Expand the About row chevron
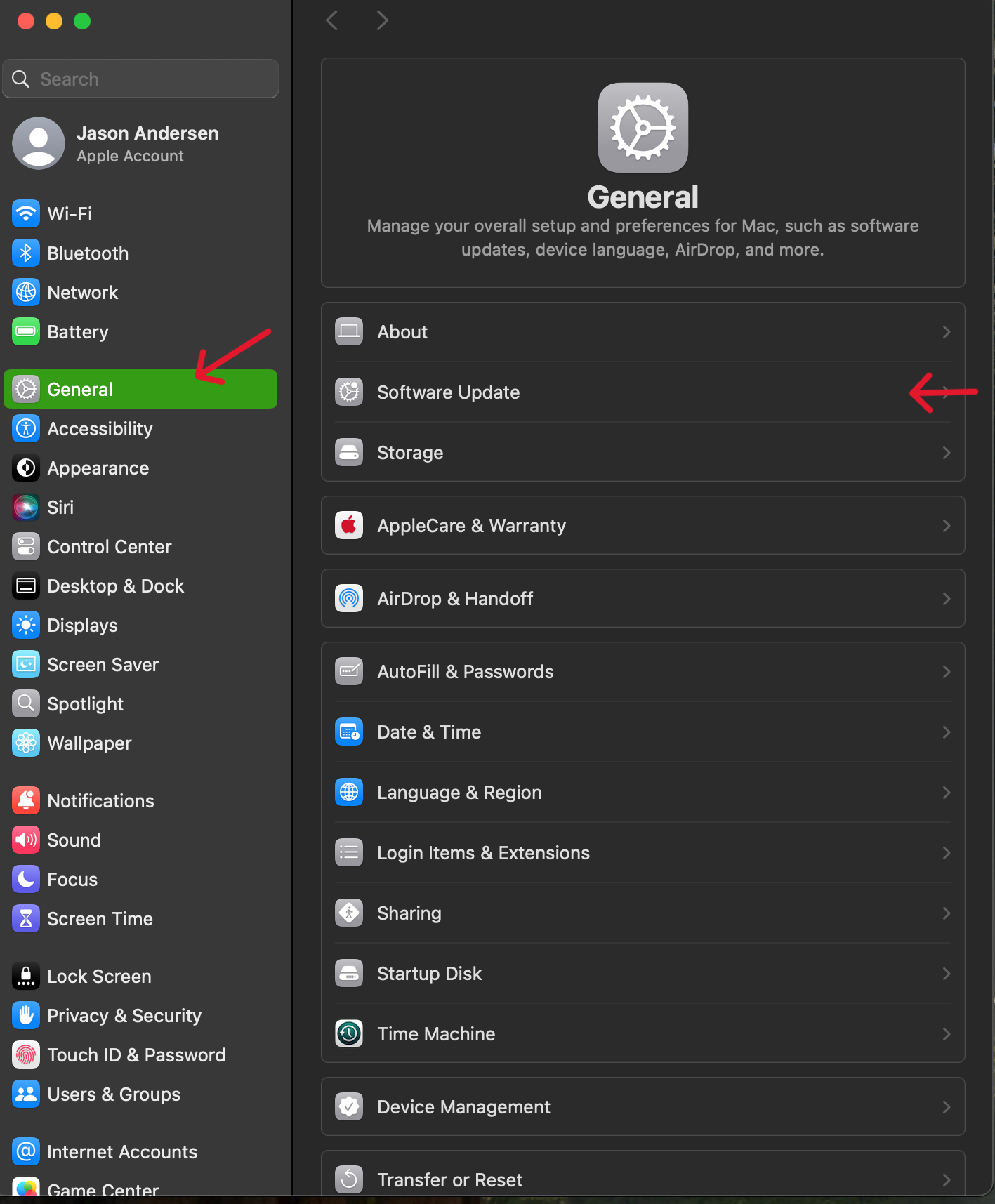 pos(947,332)
